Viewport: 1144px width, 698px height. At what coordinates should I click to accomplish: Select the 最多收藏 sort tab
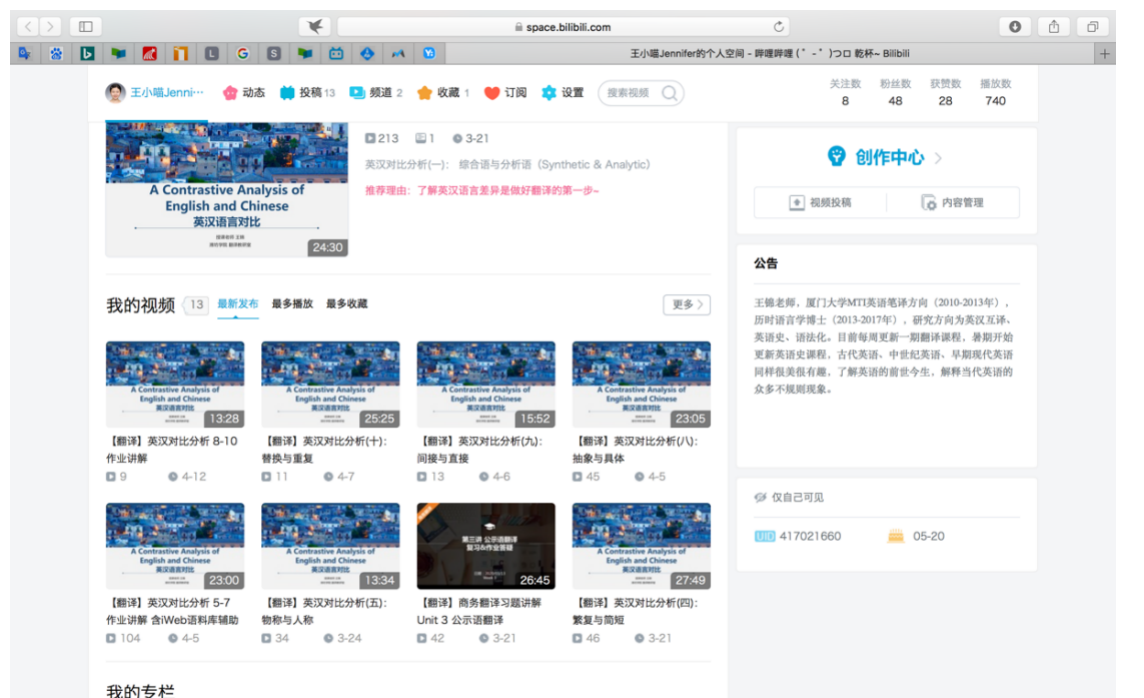point(347,304)
